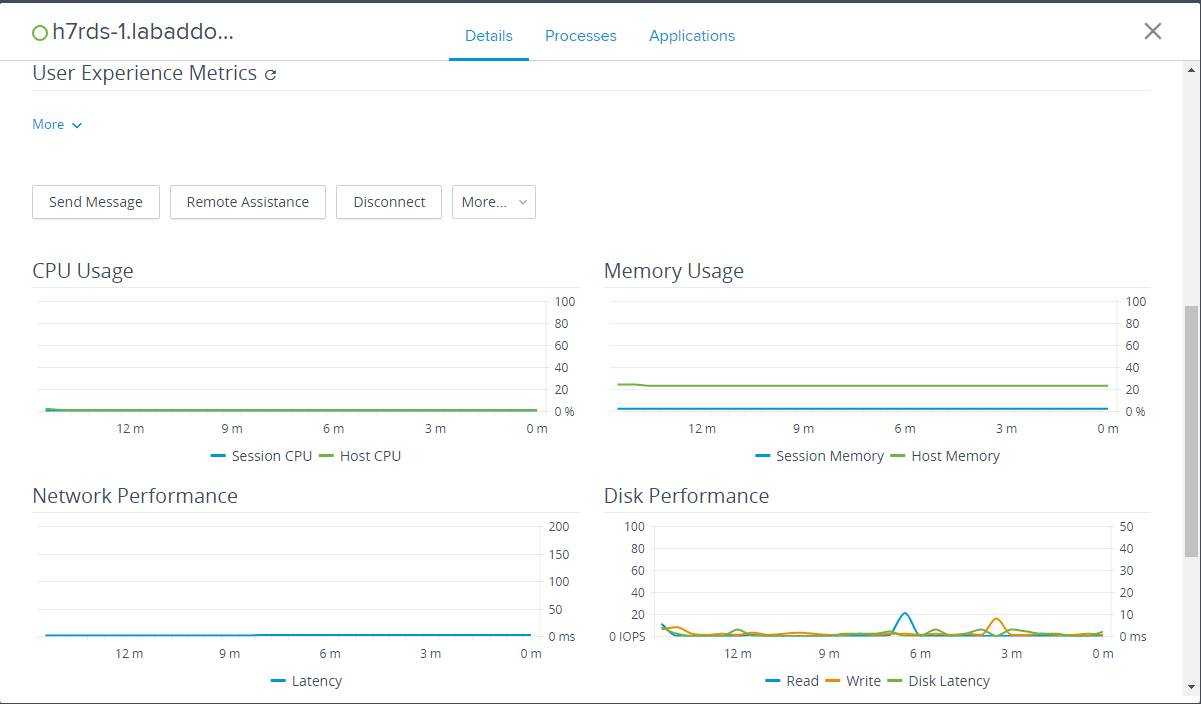Toggle the Session CPU legend series
The width and height of the screenshot is (1201, 704).
point(261,456)
